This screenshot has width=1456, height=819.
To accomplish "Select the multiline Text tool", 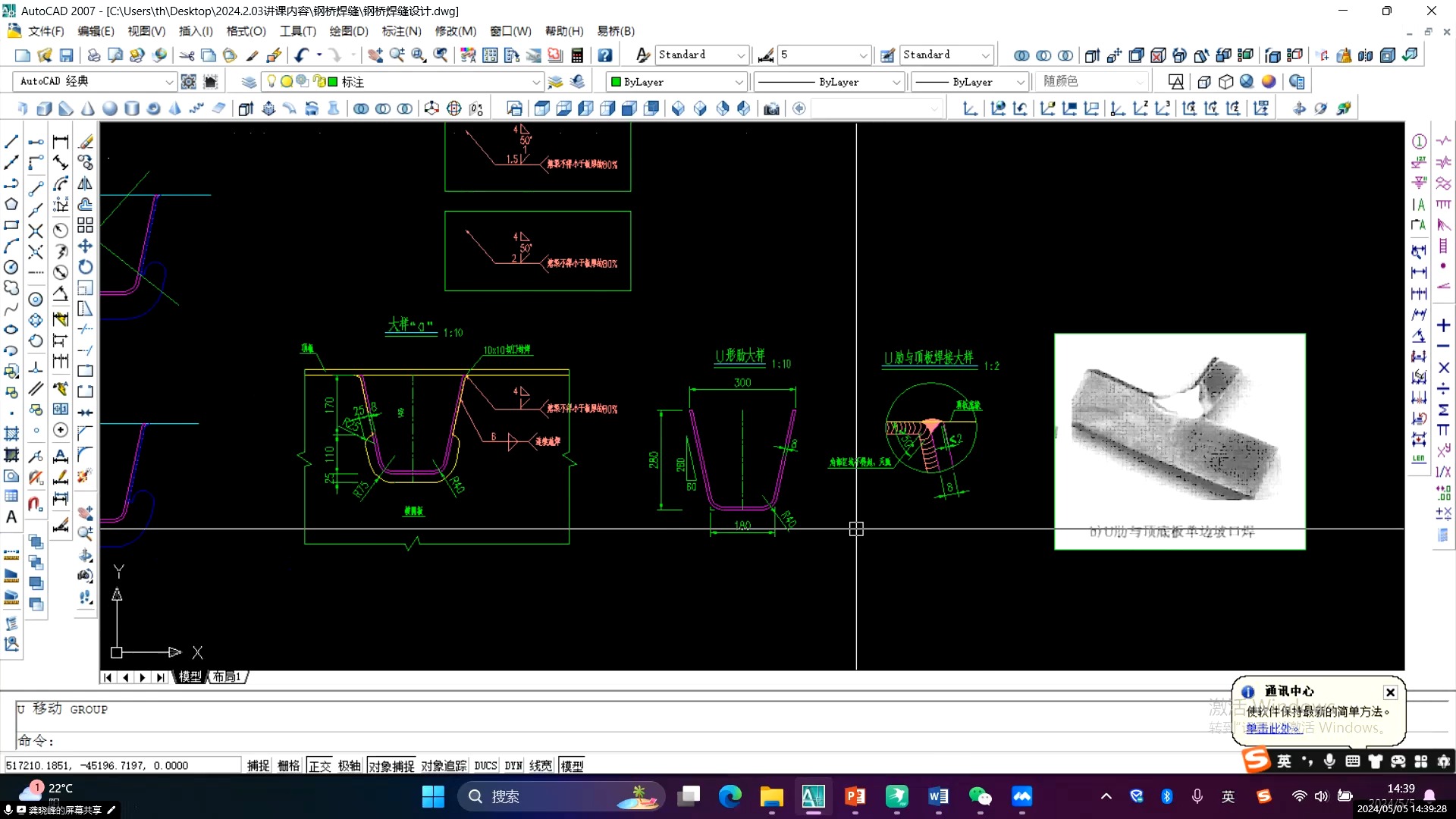I will 11,517.
